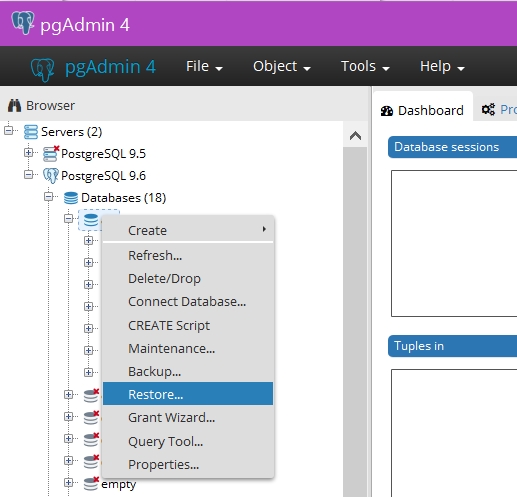
Task: Click the disconnected PostgreSQL 9.5 server icon
Action: tap(51, 154)
